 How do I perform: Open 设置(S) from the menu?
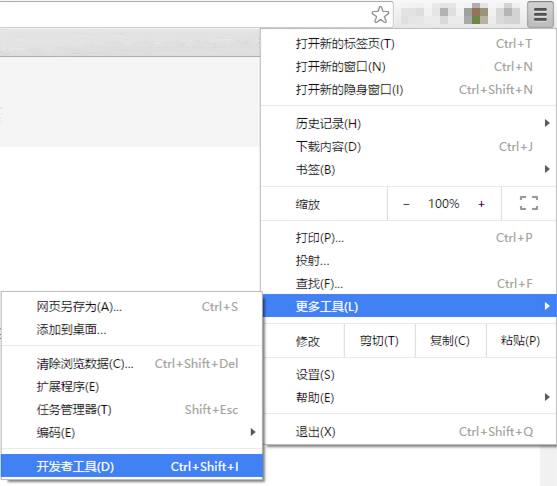(x=409, y=375)
